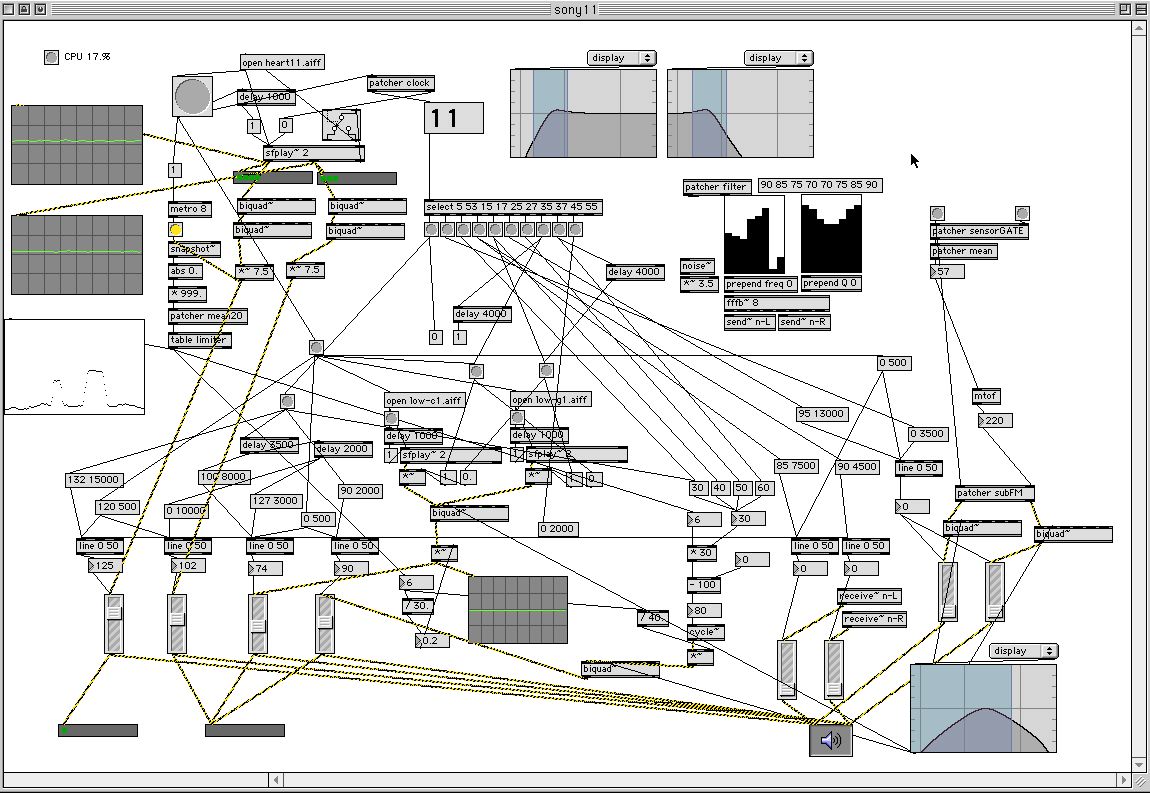Click the noise~ object
1150x793 pixels.
(x=697, y=266)
